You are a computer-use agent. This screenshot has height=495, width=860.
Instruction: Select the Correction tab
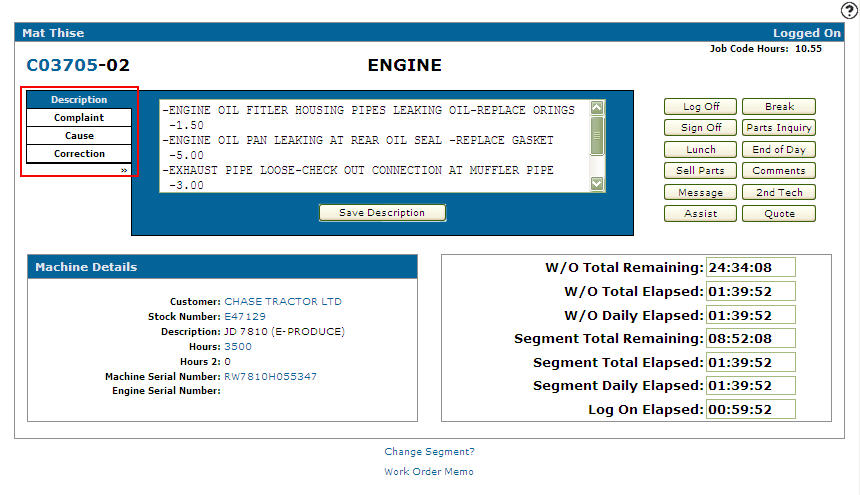[79, 154]
